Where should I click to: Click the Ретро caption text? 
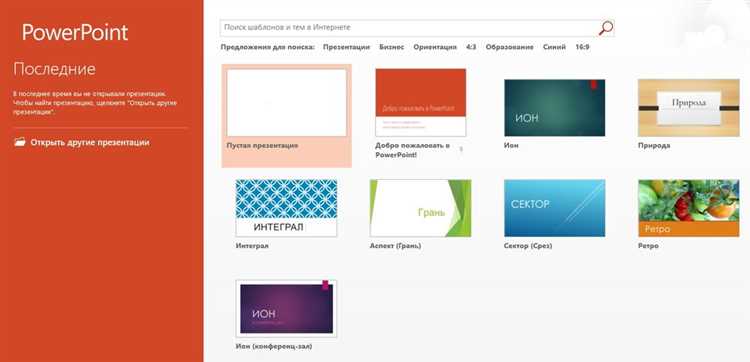click(648, 246)
